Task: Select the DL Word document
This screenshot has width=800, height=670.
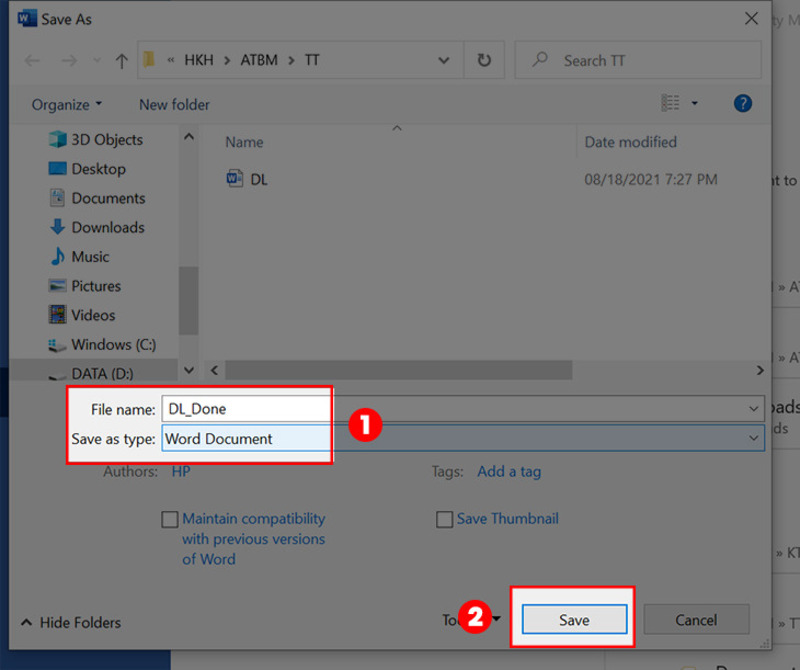Action: 249,179
